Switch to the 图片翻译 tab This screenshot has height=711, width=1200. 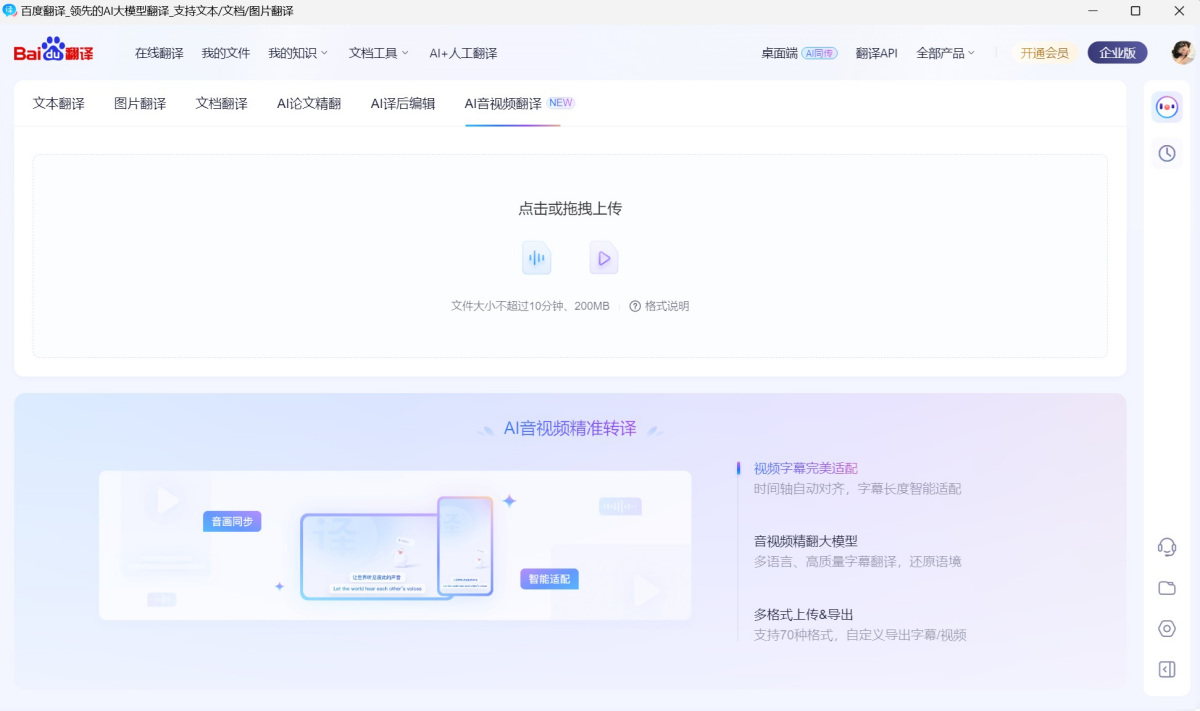tap(142, 102)
